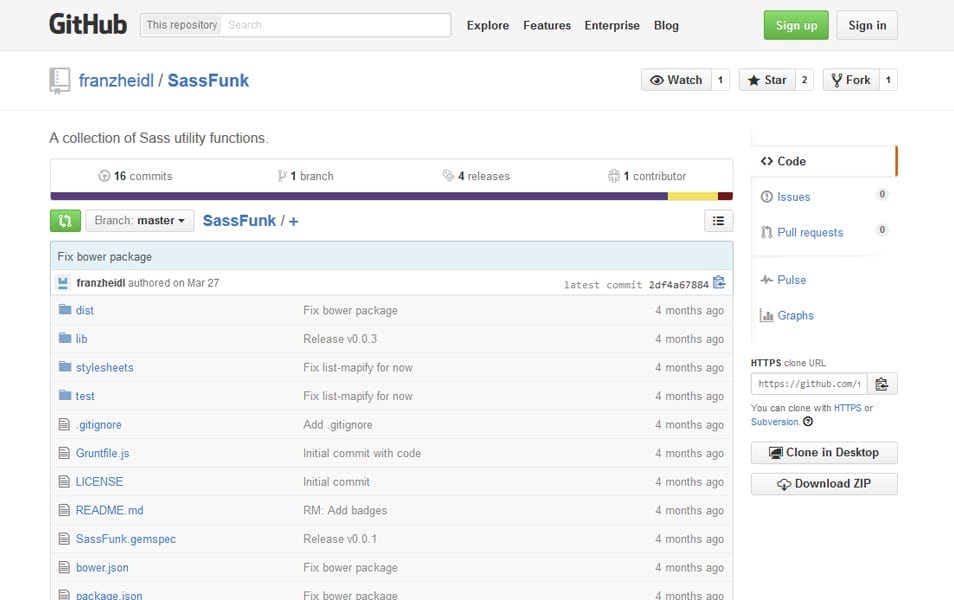Viewport: 954px width, 600px height.
Task: Open the Subversion help question-mark icon
Action: [x=807, y=421]
